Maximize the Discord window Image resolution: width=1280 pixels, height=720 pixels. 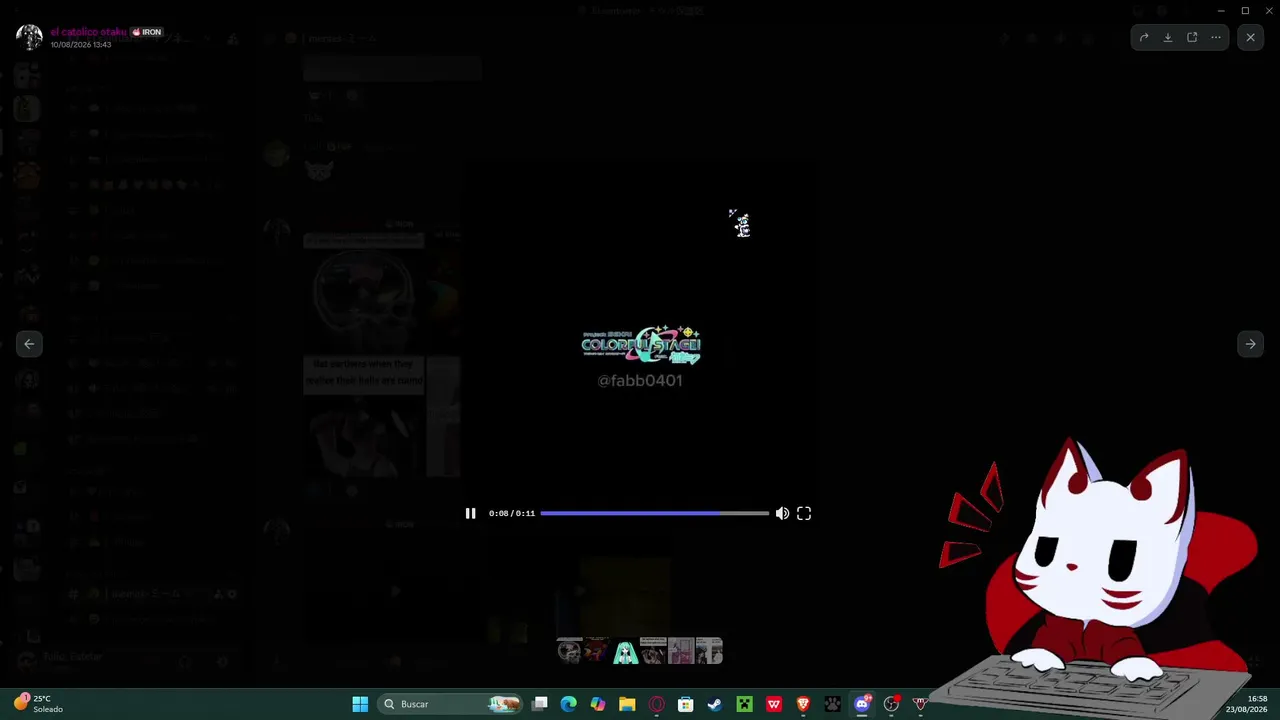(x=1245, y=11)
